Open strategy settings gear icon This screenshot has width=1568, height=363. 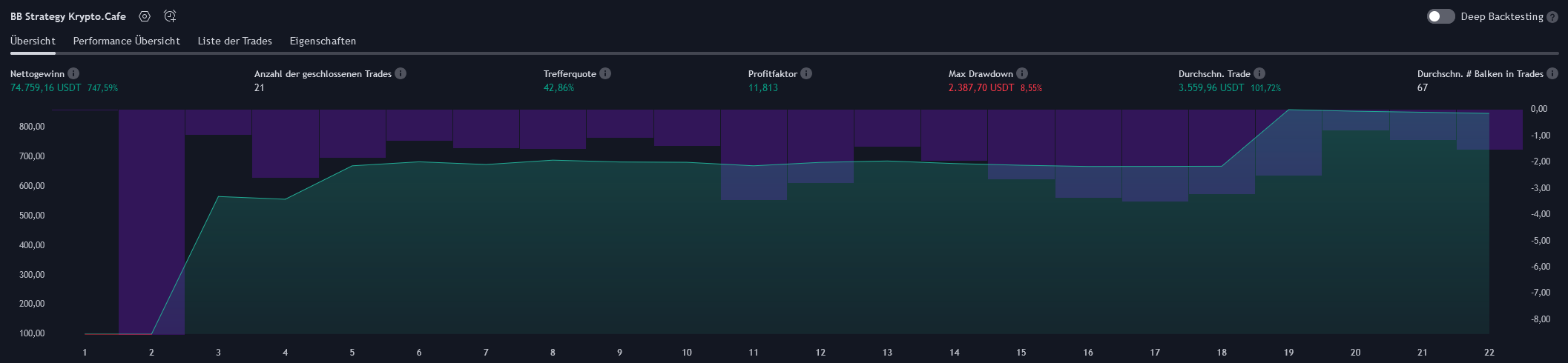click(145, 16)
